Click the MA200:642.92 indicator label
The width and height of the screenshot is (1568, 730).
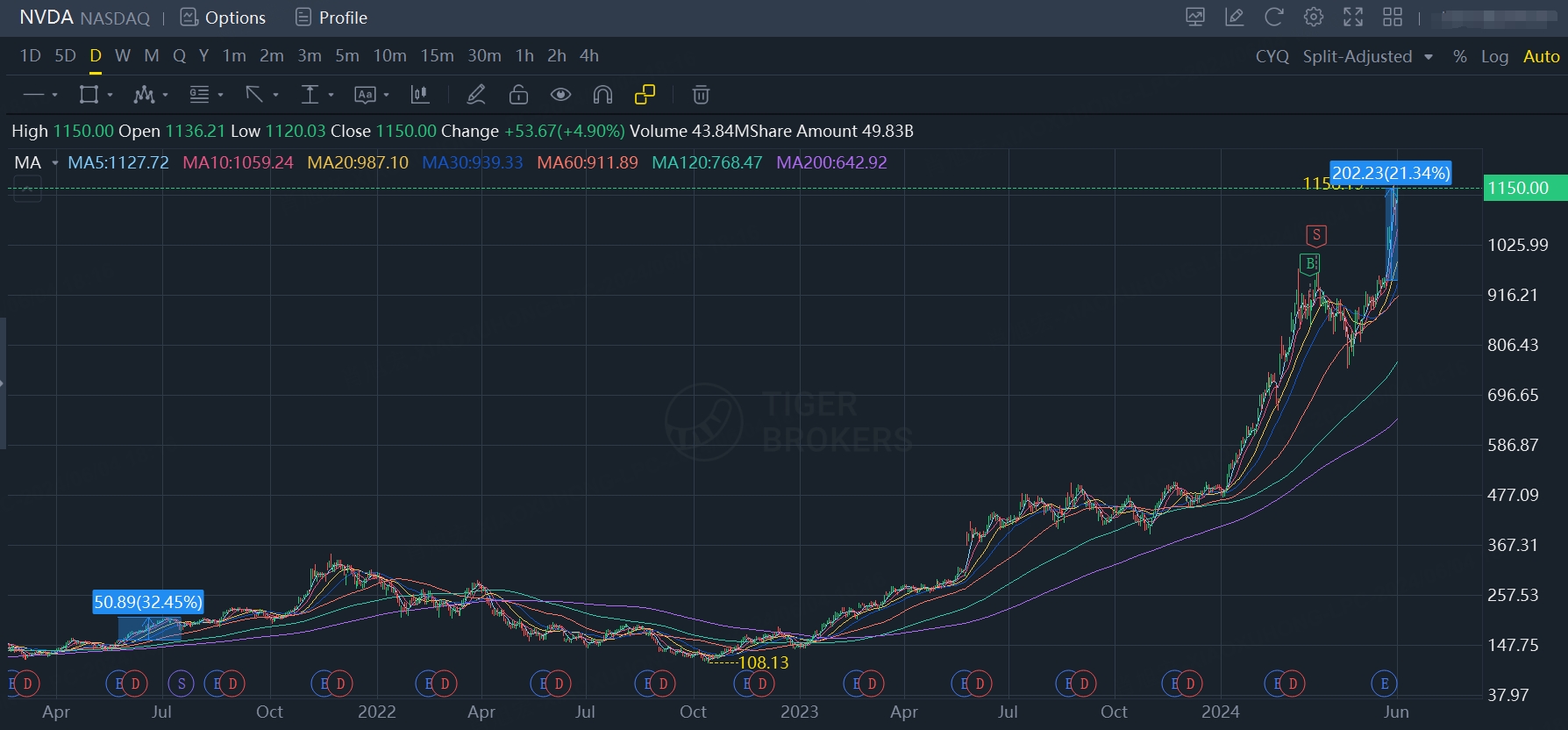point(831,162)
